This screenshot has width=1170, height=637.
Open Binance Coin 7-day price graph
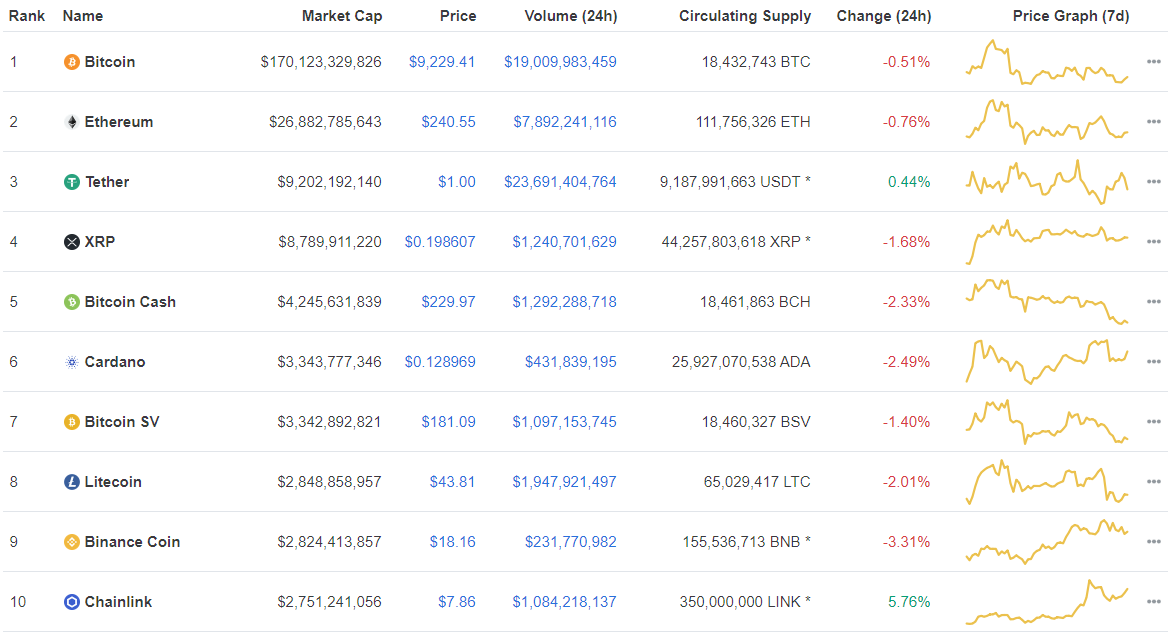pos(1047,542)
